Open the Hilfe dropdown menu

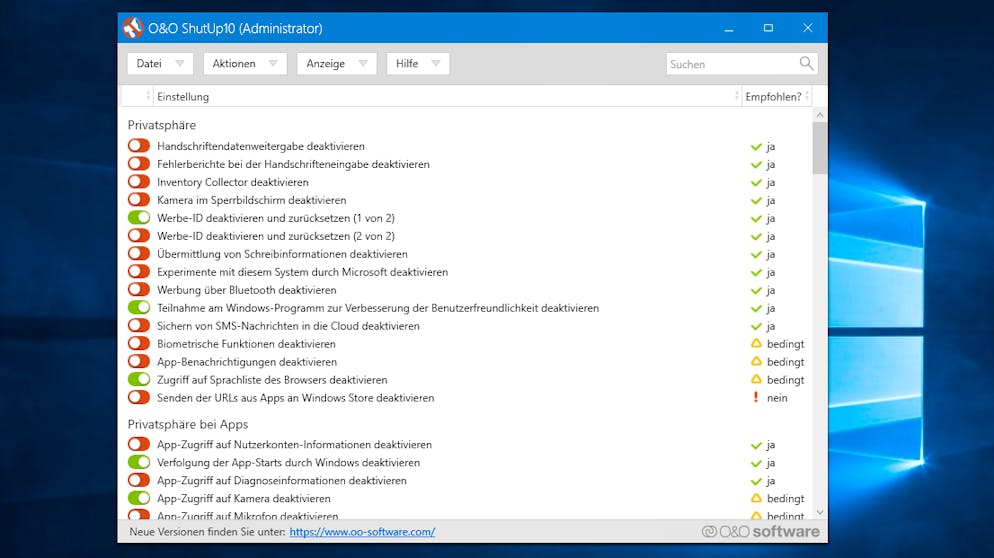[x=418, y=63]
